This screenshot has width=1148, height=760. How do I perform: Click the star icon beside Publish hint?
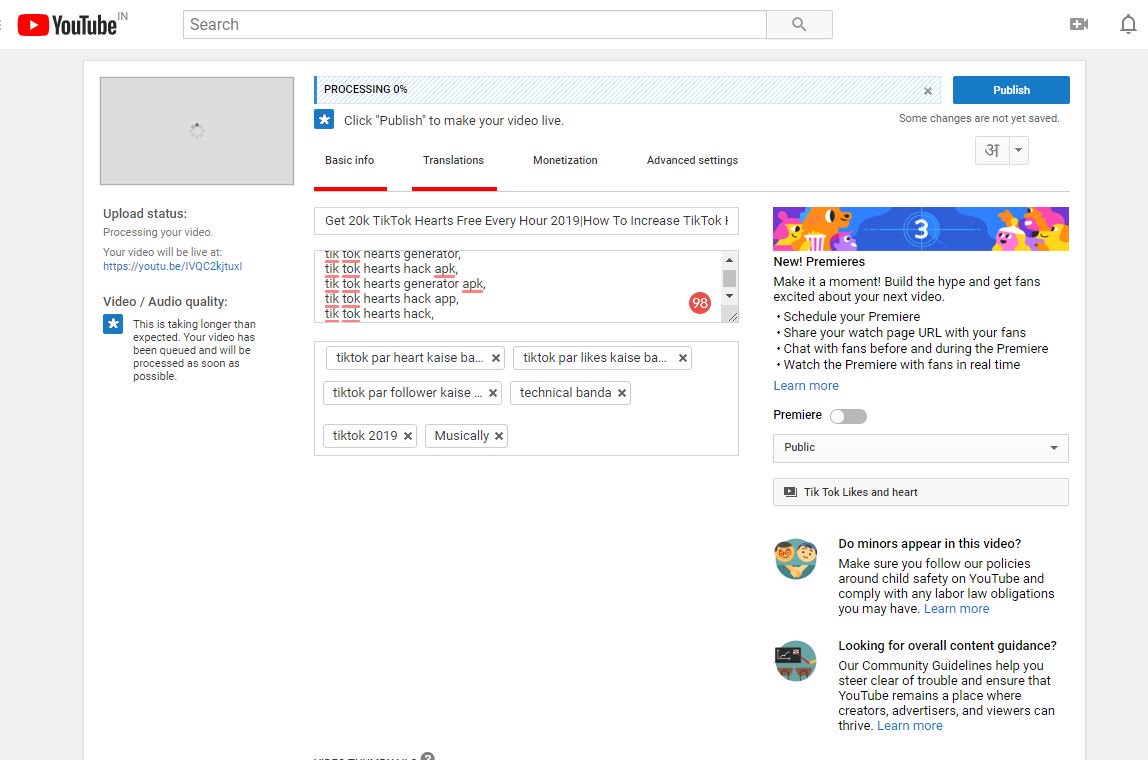coord(324,119)
